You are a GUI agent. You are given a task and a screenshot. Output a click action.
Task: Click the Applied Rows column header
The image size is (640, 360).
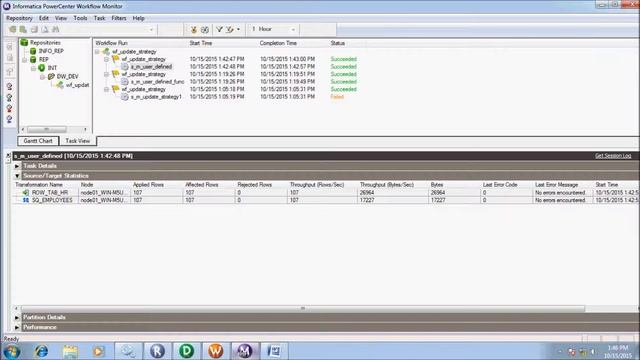[x=148, y=185]
